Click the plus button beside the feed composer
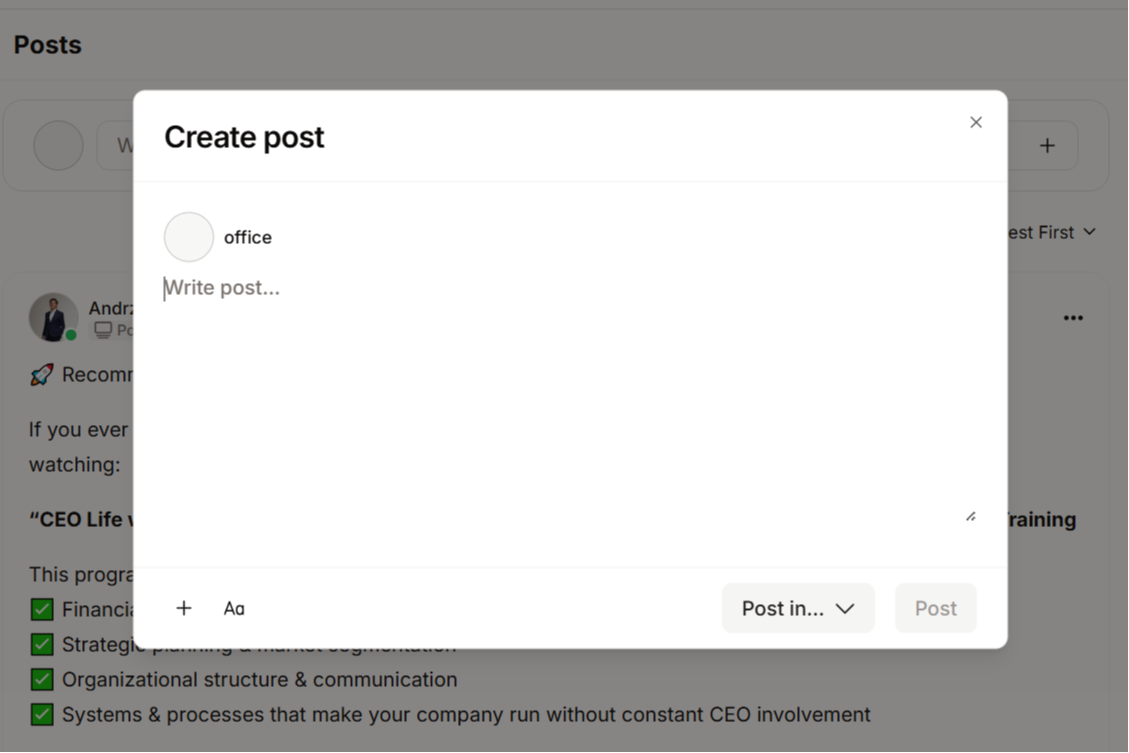This screenshot has width=1129, height=753. point(1047,146)
